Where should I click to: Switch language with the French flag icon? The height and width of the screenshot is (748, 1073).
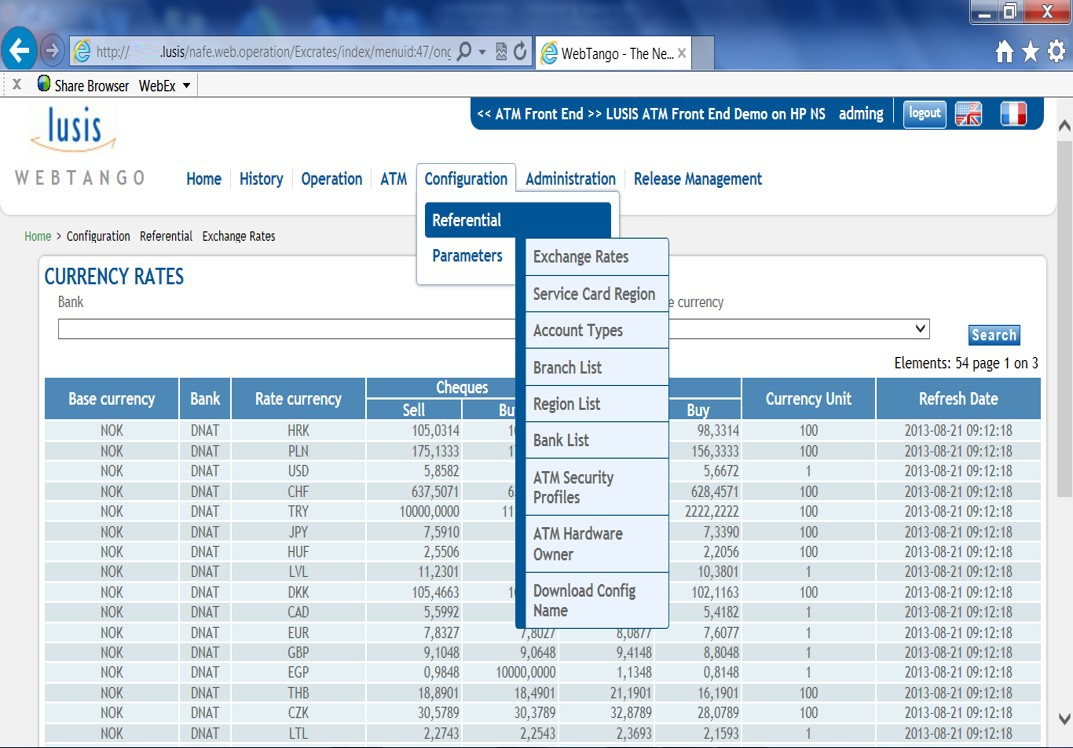click(x=1013, y=114)
